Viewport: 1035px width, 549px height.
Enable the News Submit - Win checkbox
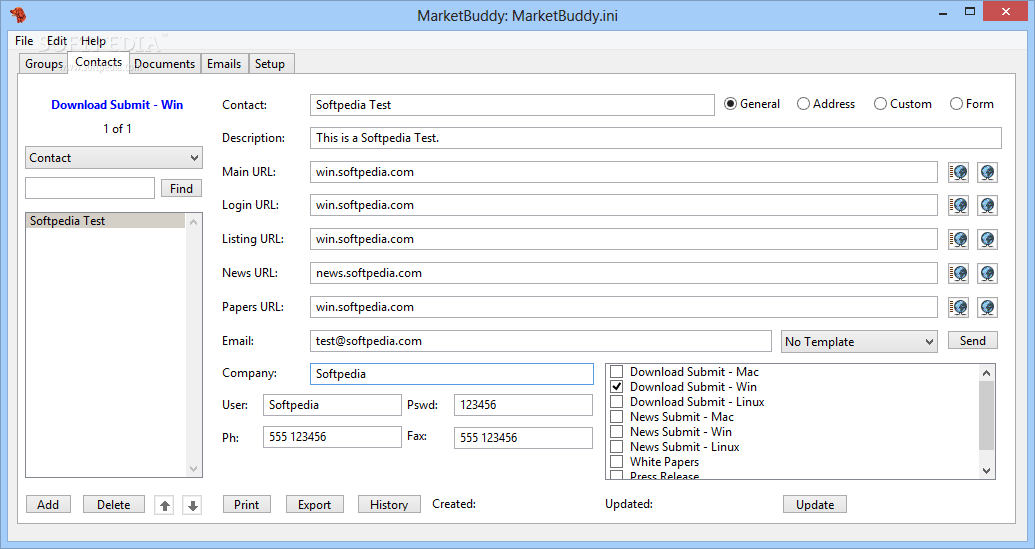[x=617, y=432]
